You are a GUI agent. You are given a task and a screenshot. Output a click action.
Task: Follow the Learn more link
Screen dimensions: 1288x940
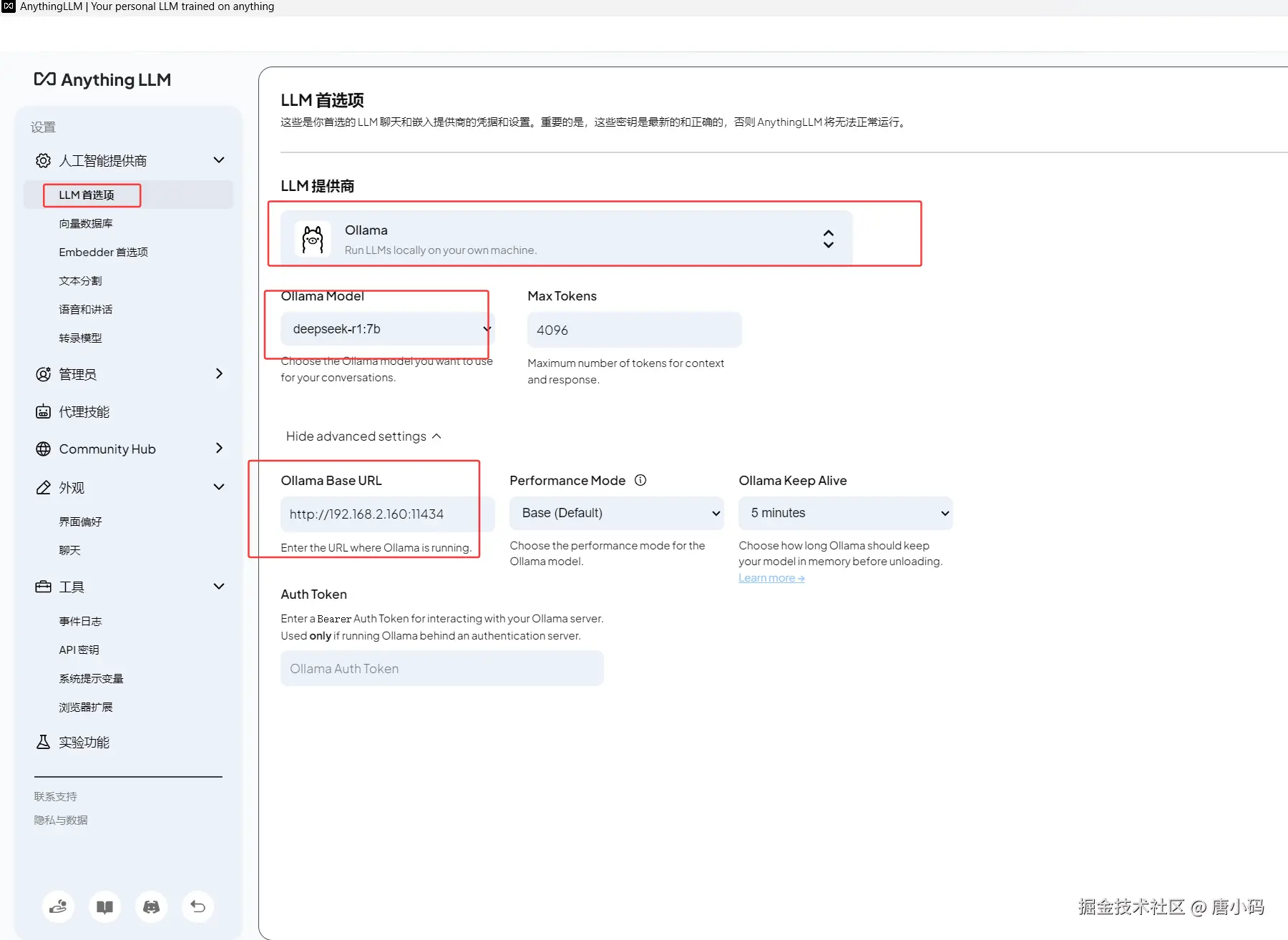click(771, 578)
